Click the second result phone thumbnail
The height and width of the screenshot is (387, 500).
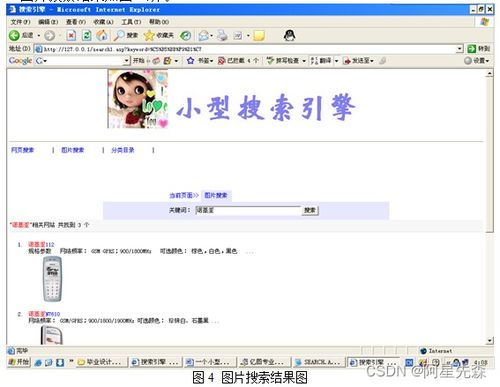[x=52, y=335]
